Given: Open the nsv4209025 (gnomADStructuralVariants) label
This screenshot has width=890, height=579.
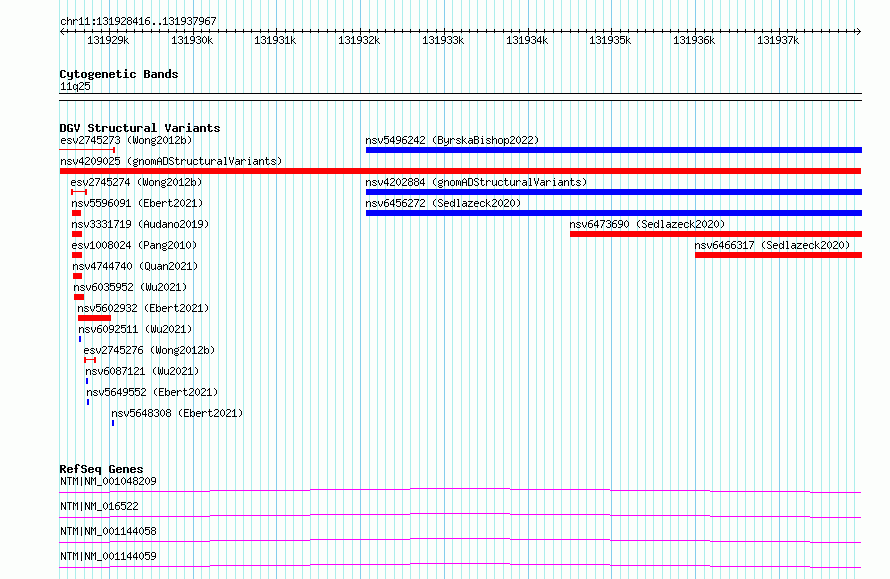Looking at the screenshot, I should (x=171, y=161).
